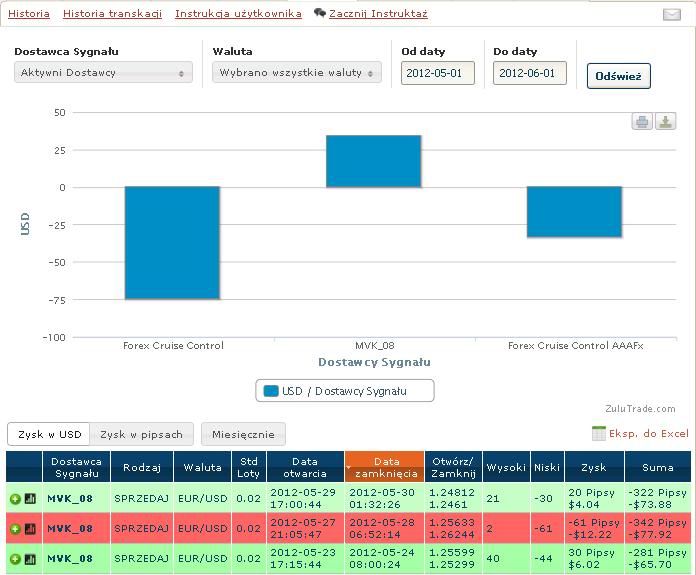Click the '-61 Pipsy -$12.22' profit cell
The height and width of the screenshot is (575, 696).
[594, 529]
